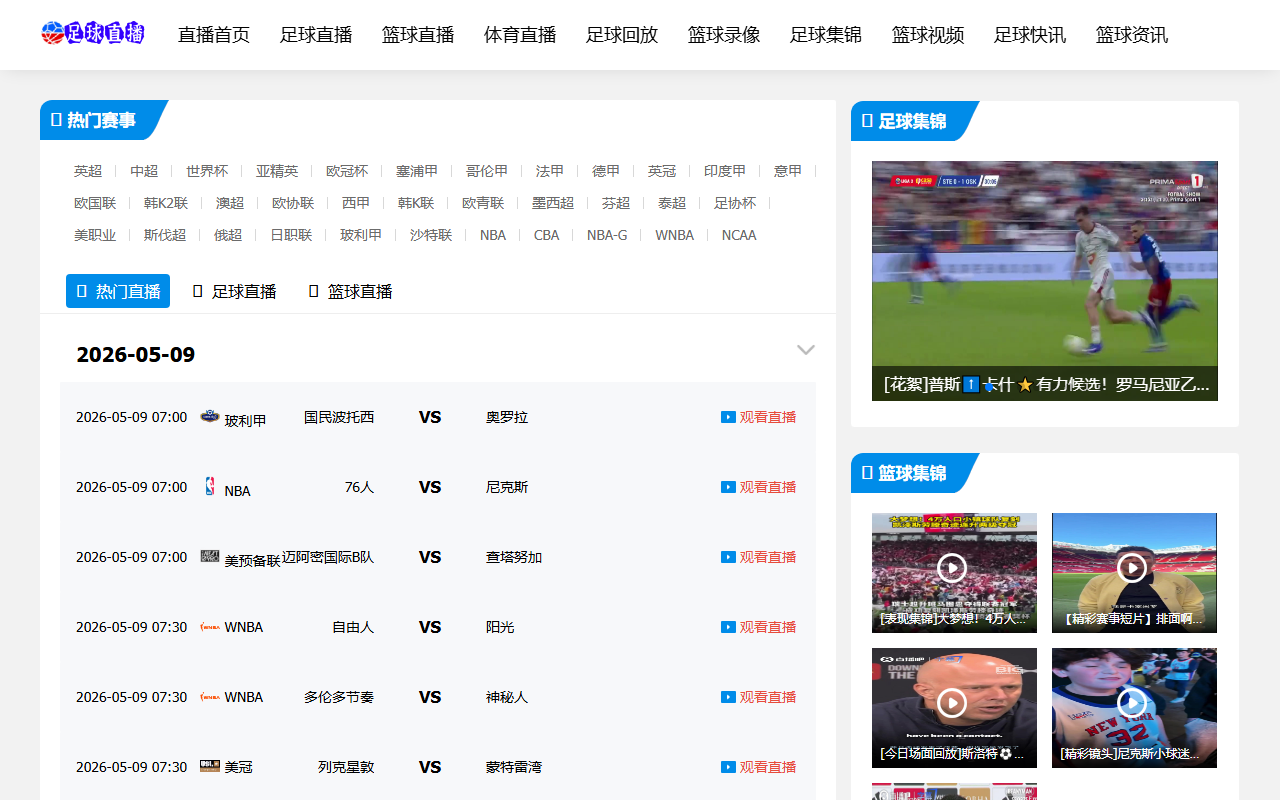This screenshot has height=800, width=1280.
Task: Open 篮球视频 nav item
Action: tap(928, 35)
